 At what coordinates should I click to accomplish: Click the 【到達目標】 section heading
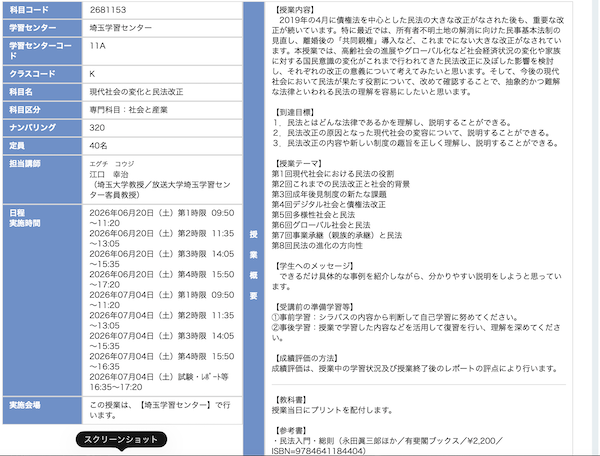[x=294, y=112]
